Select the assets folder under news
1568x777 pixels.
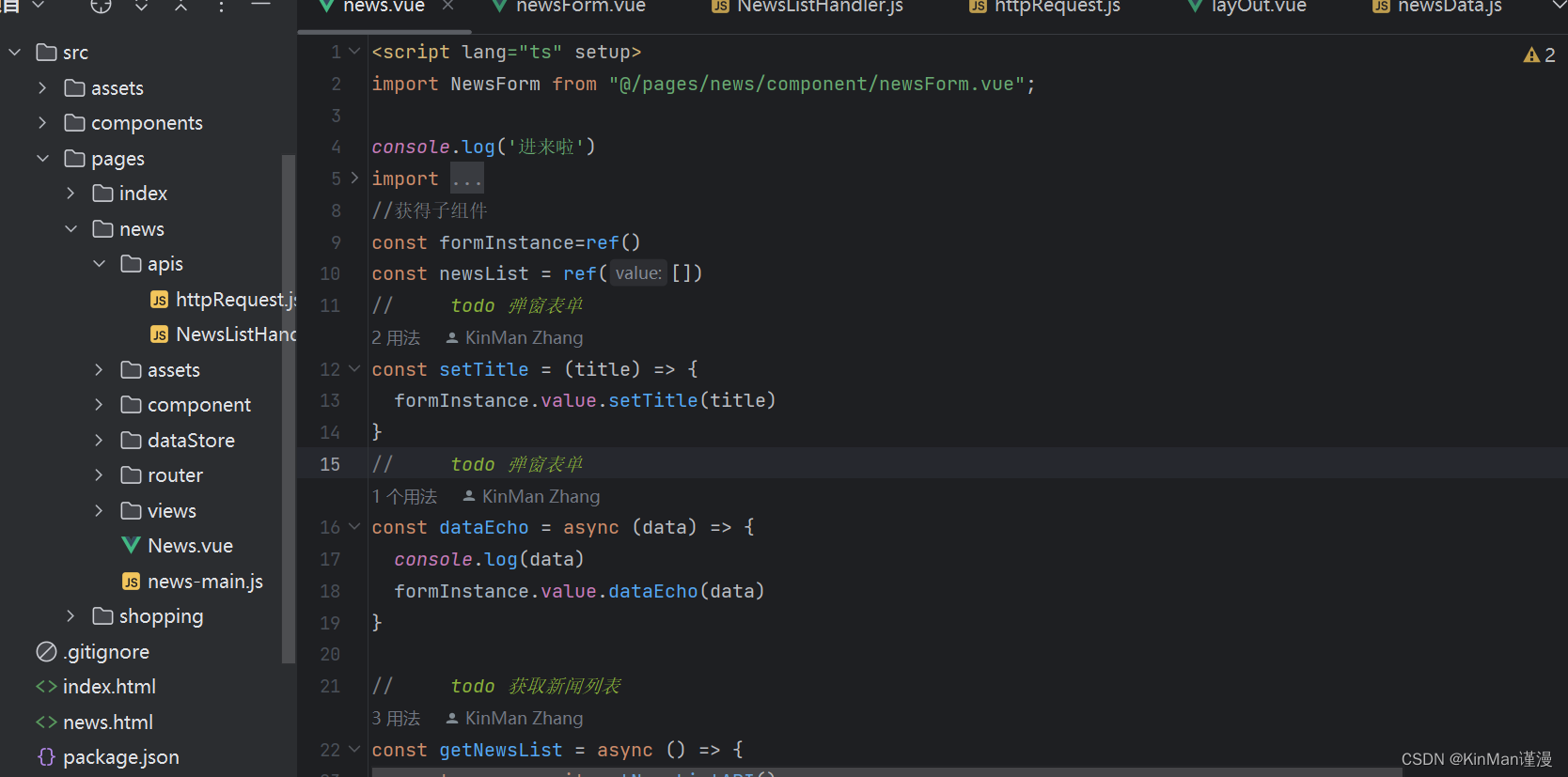coord(174,370)
